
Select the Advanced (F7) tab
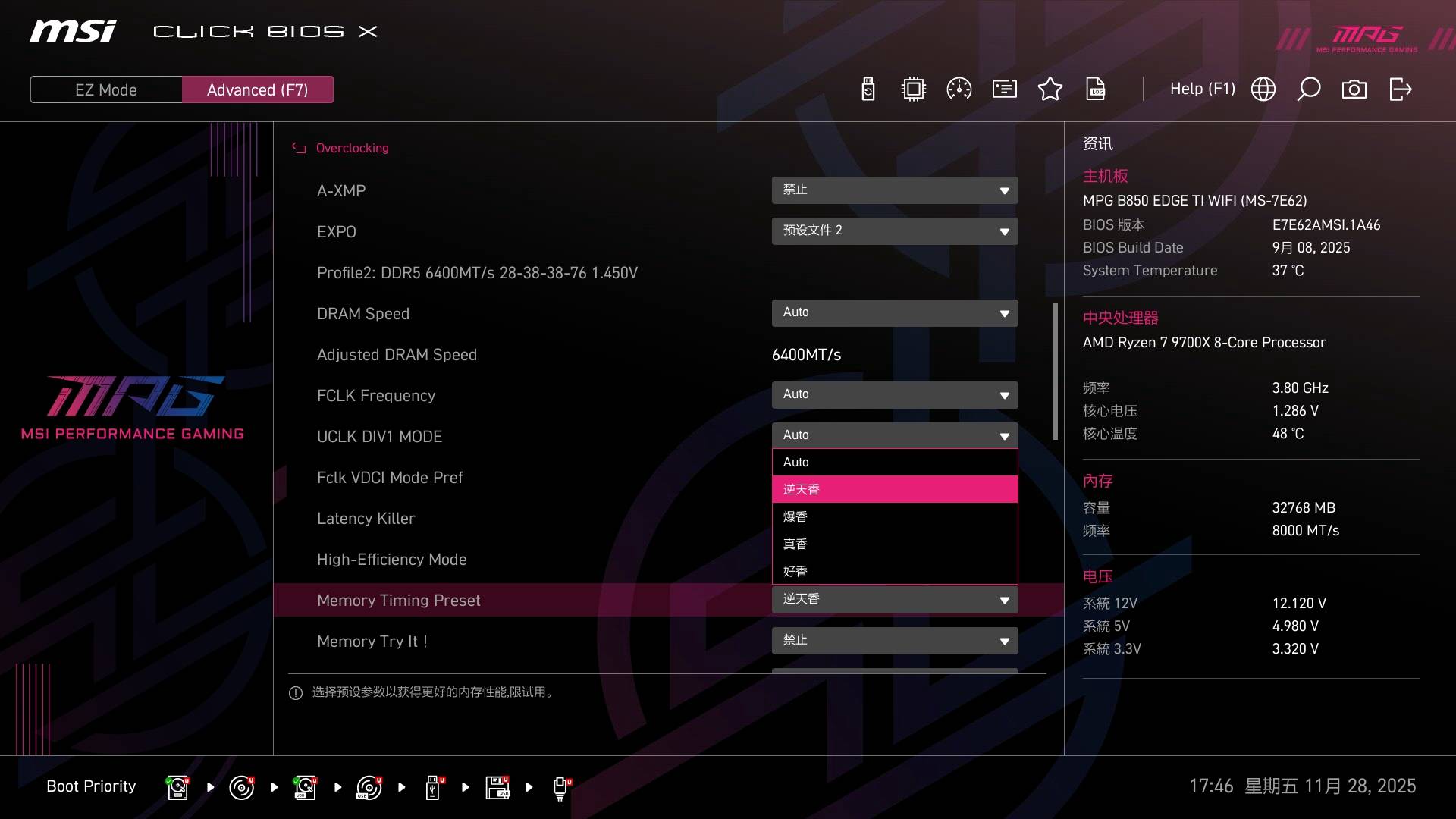[x=258, y=89]
